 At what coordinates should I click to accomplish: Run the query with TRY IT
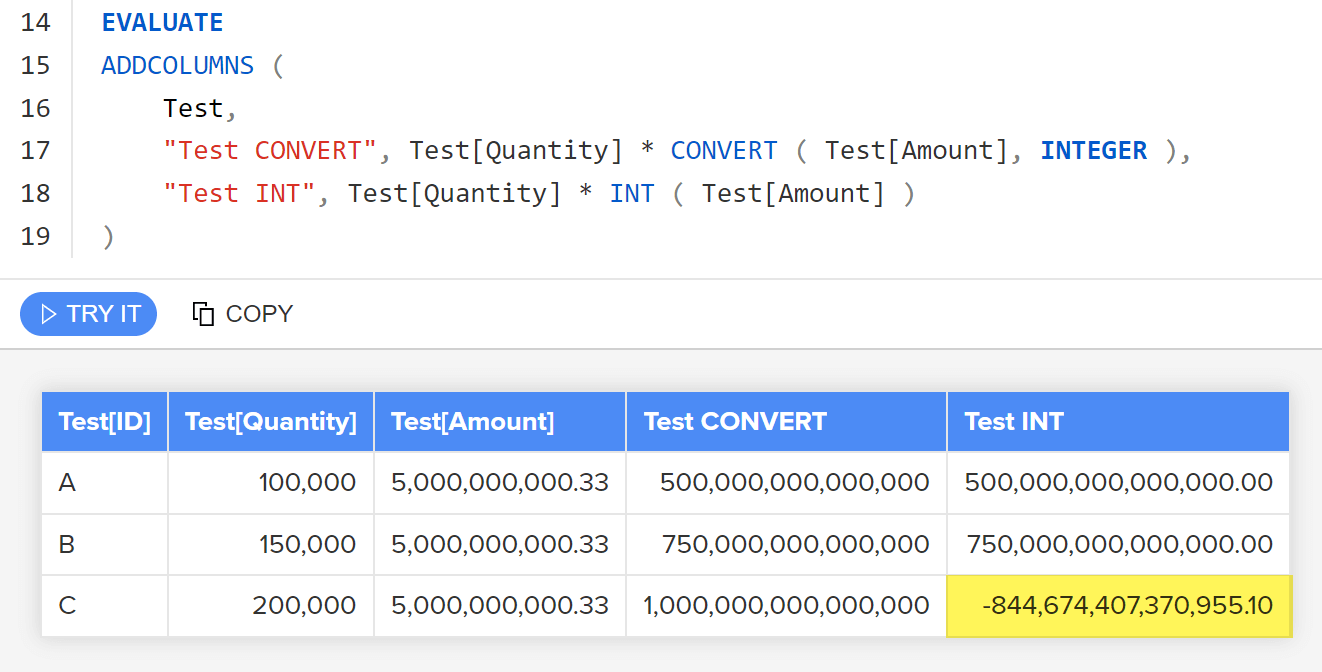pos(88,313)
